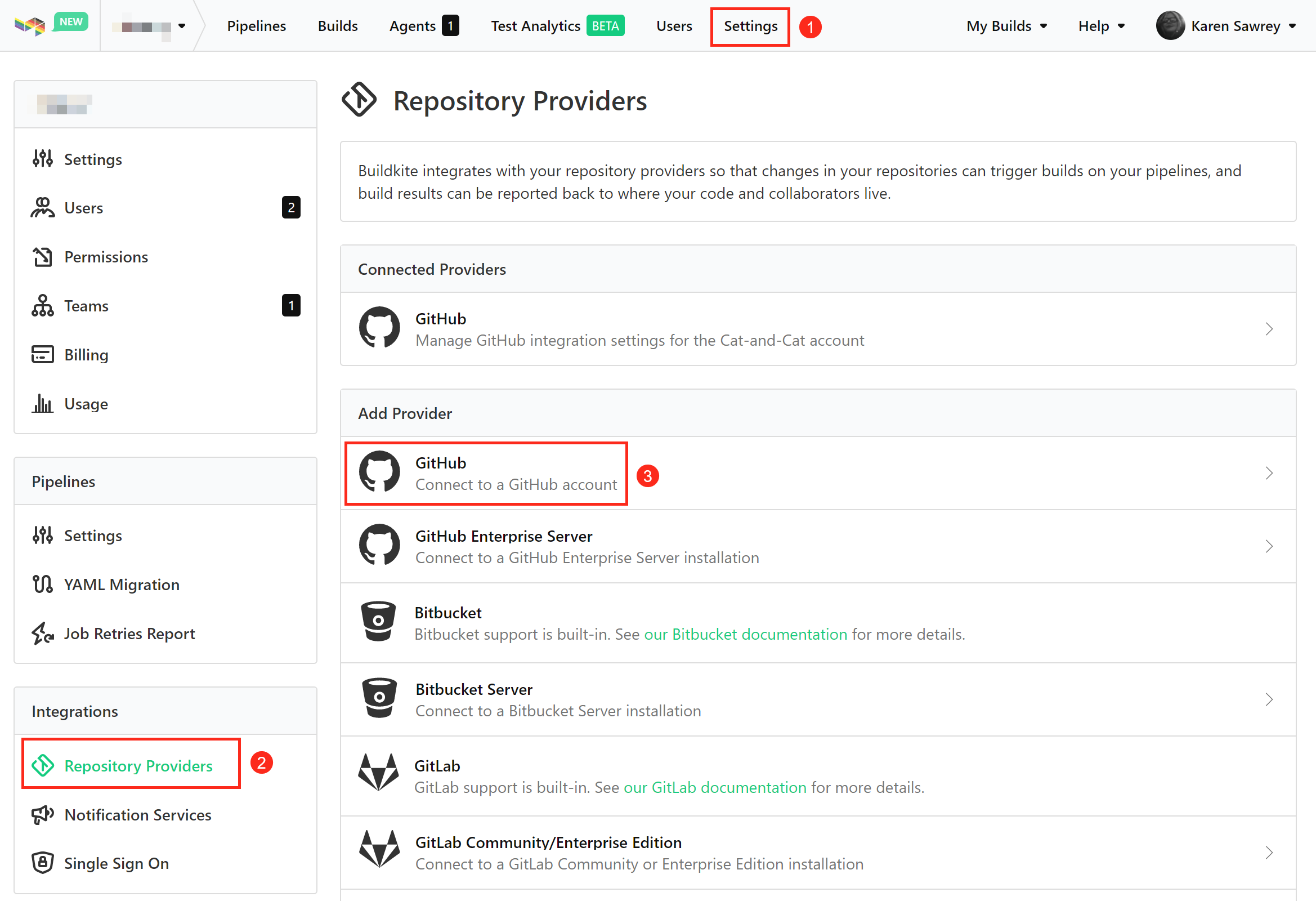The image size is (1316, 901).
Task: Go to Users in the top navigation
Action: click(674, 26)
